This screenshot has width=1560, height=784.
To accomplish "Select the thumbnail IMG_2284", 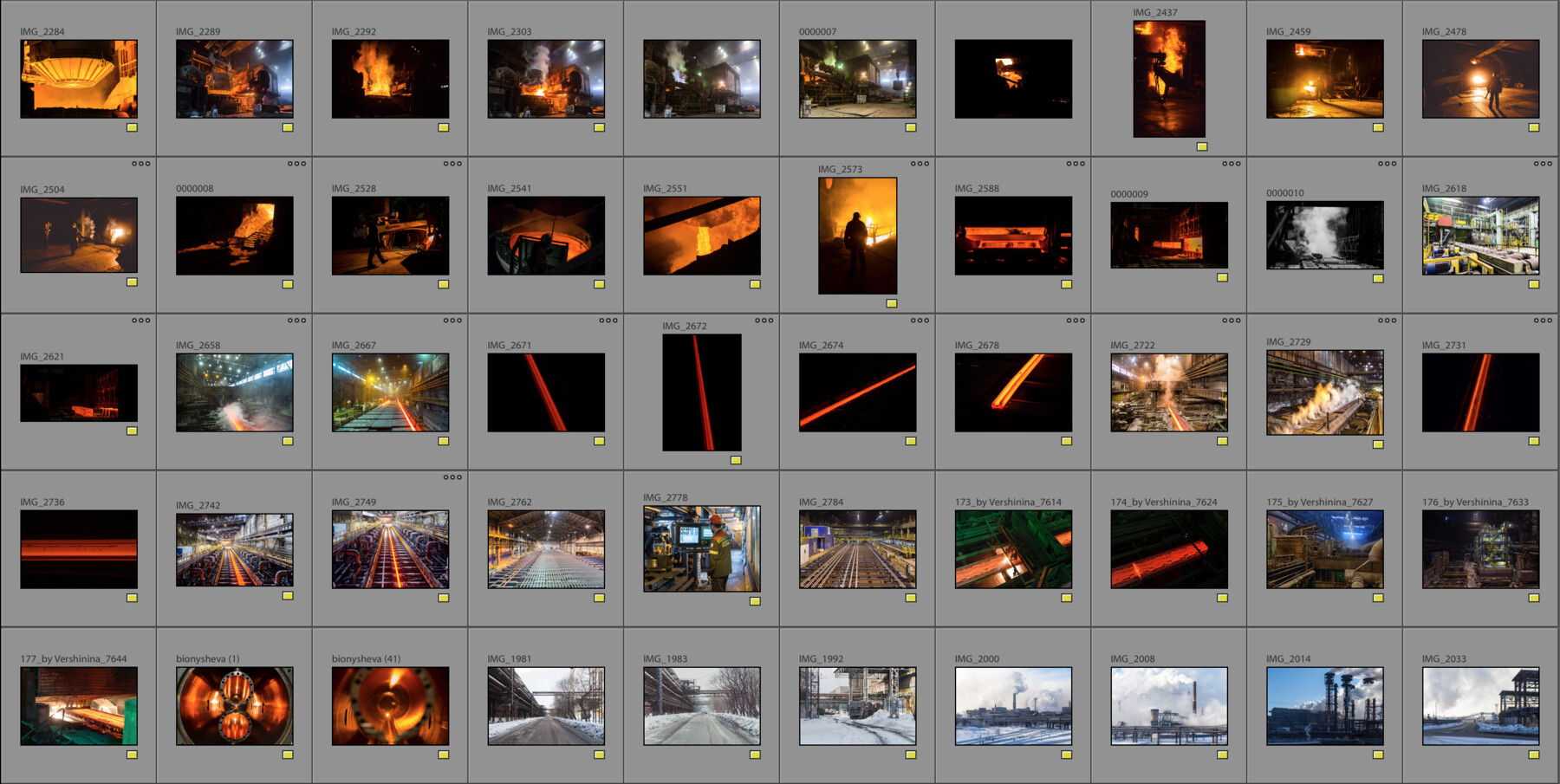I will [x=78, y=78].
